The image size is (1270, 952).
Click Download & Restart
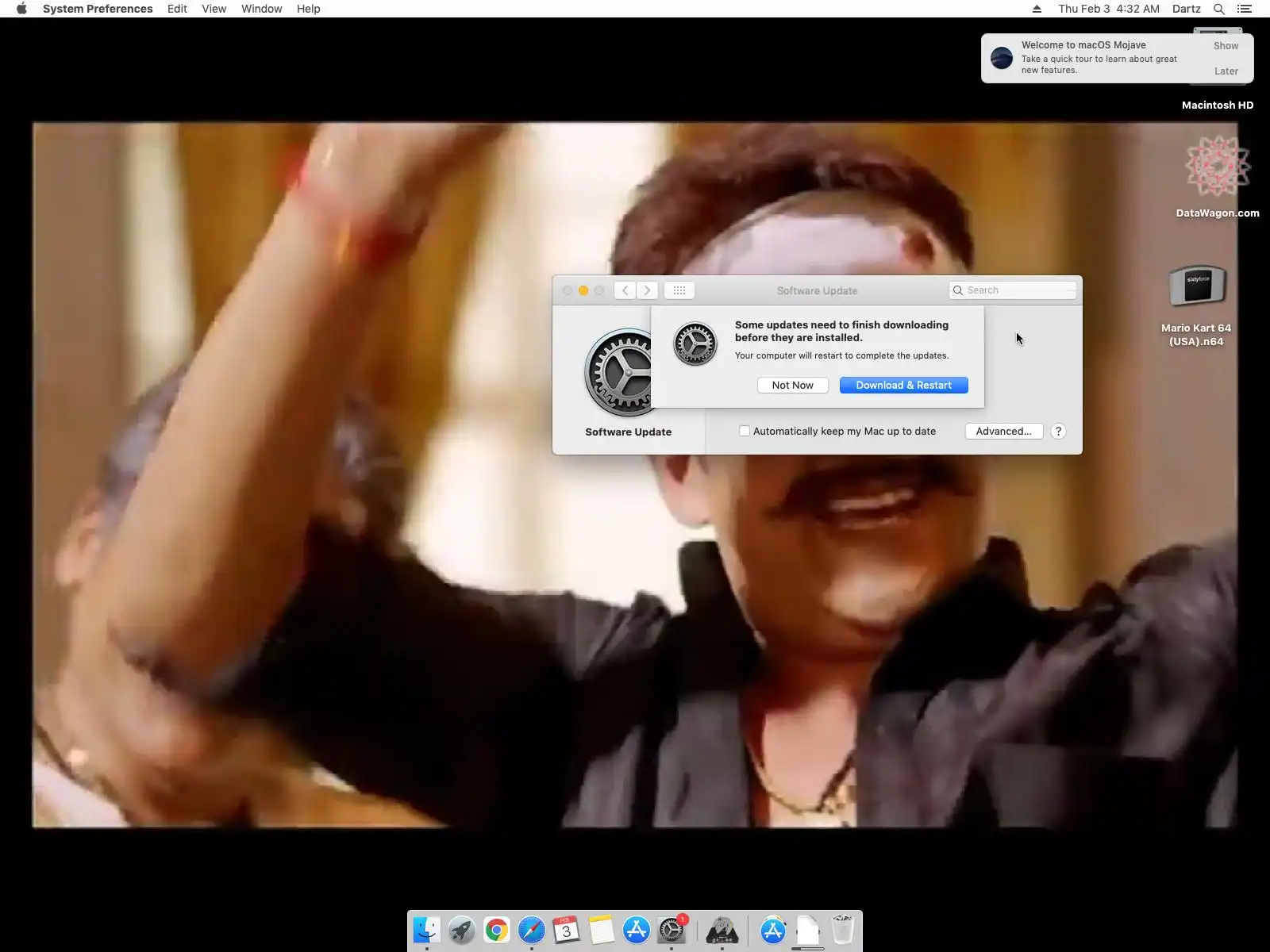click(x=904, y=385)
